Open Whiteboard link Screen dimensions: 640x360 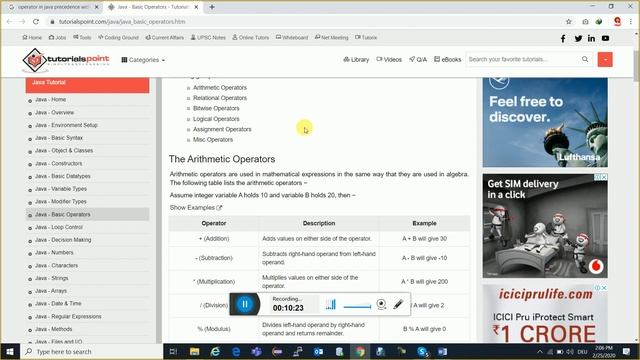pyautogui.click(x=292, y=38)
